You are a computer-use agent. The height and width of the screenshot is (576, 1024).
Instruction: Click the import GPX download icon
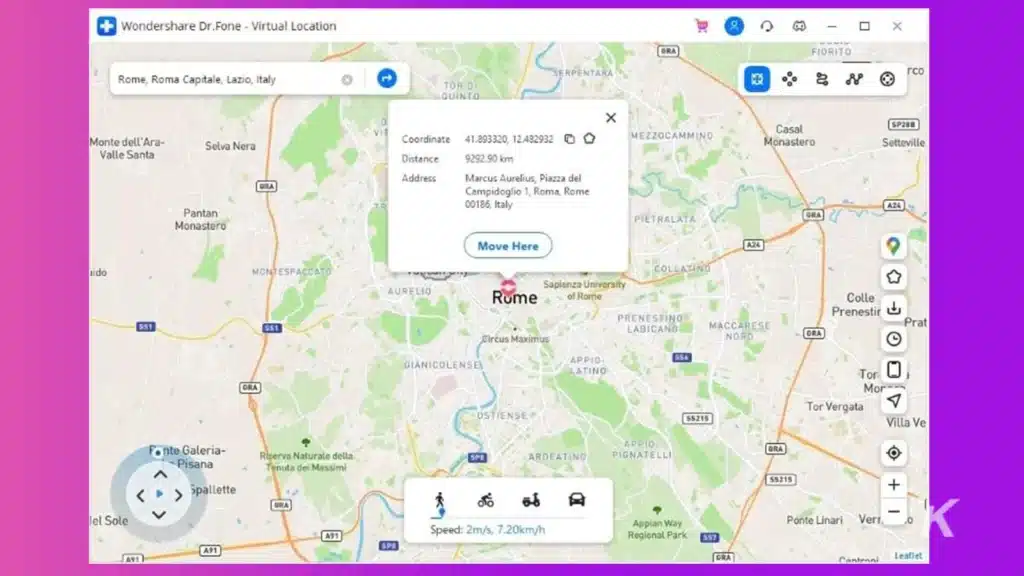point(893,308)
